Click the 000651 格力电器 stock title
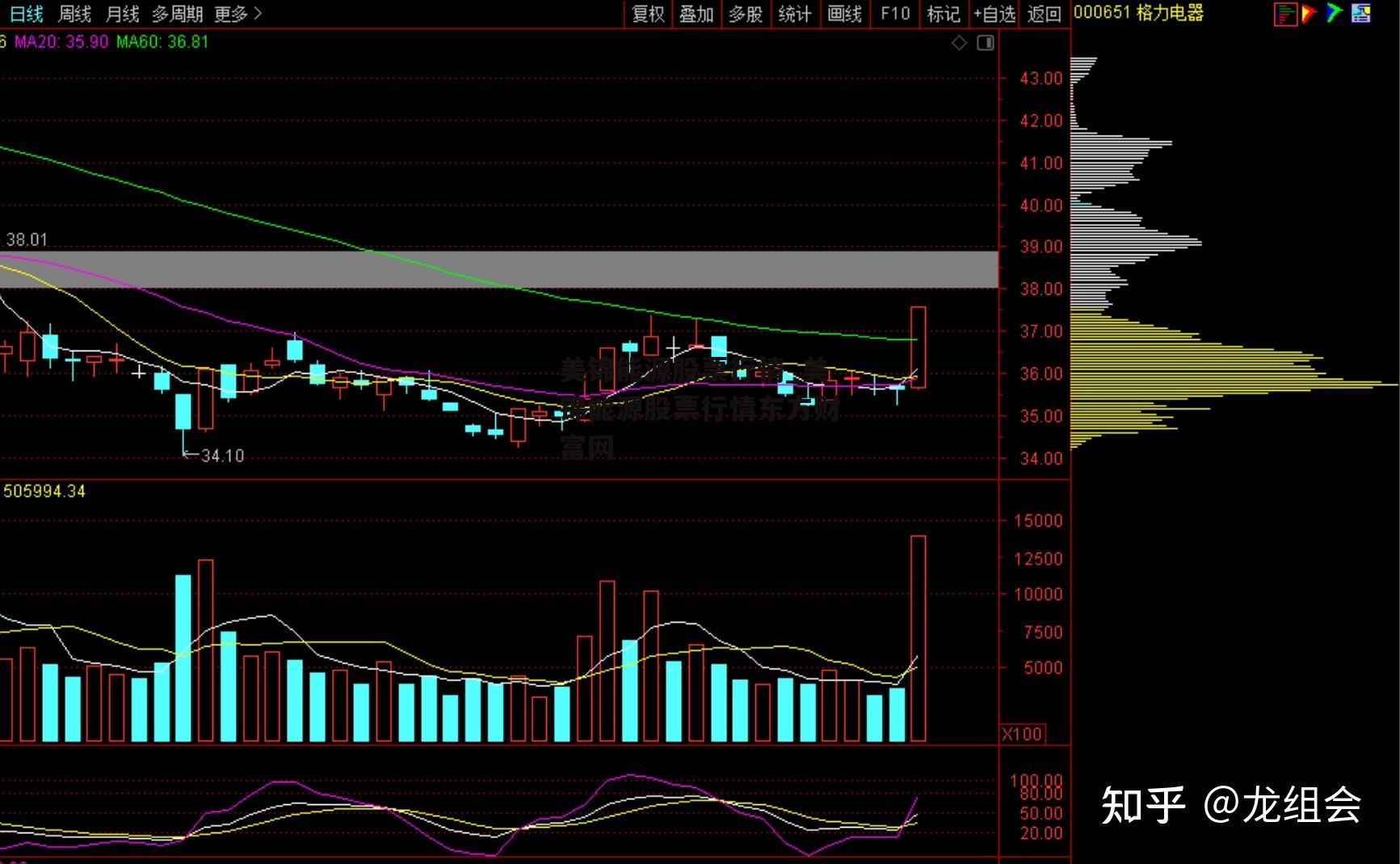The height and width of the screenshot is (864, 1400). (1138, 13)
